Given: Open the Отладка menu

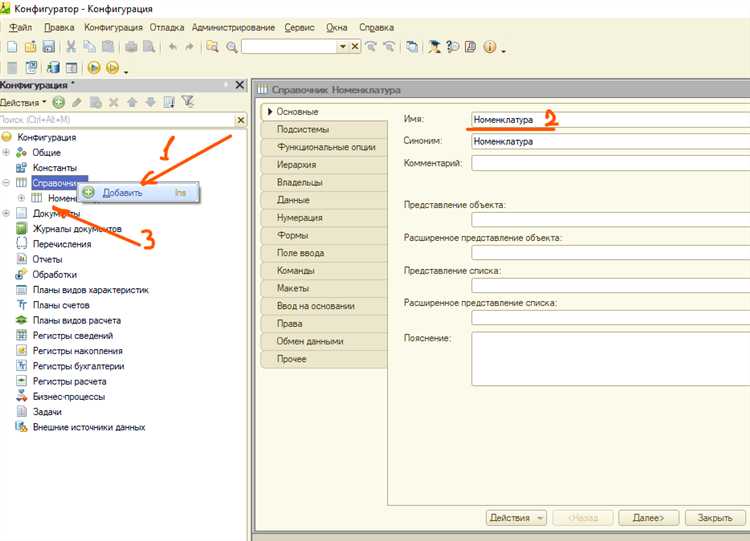Looking at the screenshot, I should pos(166,27).
